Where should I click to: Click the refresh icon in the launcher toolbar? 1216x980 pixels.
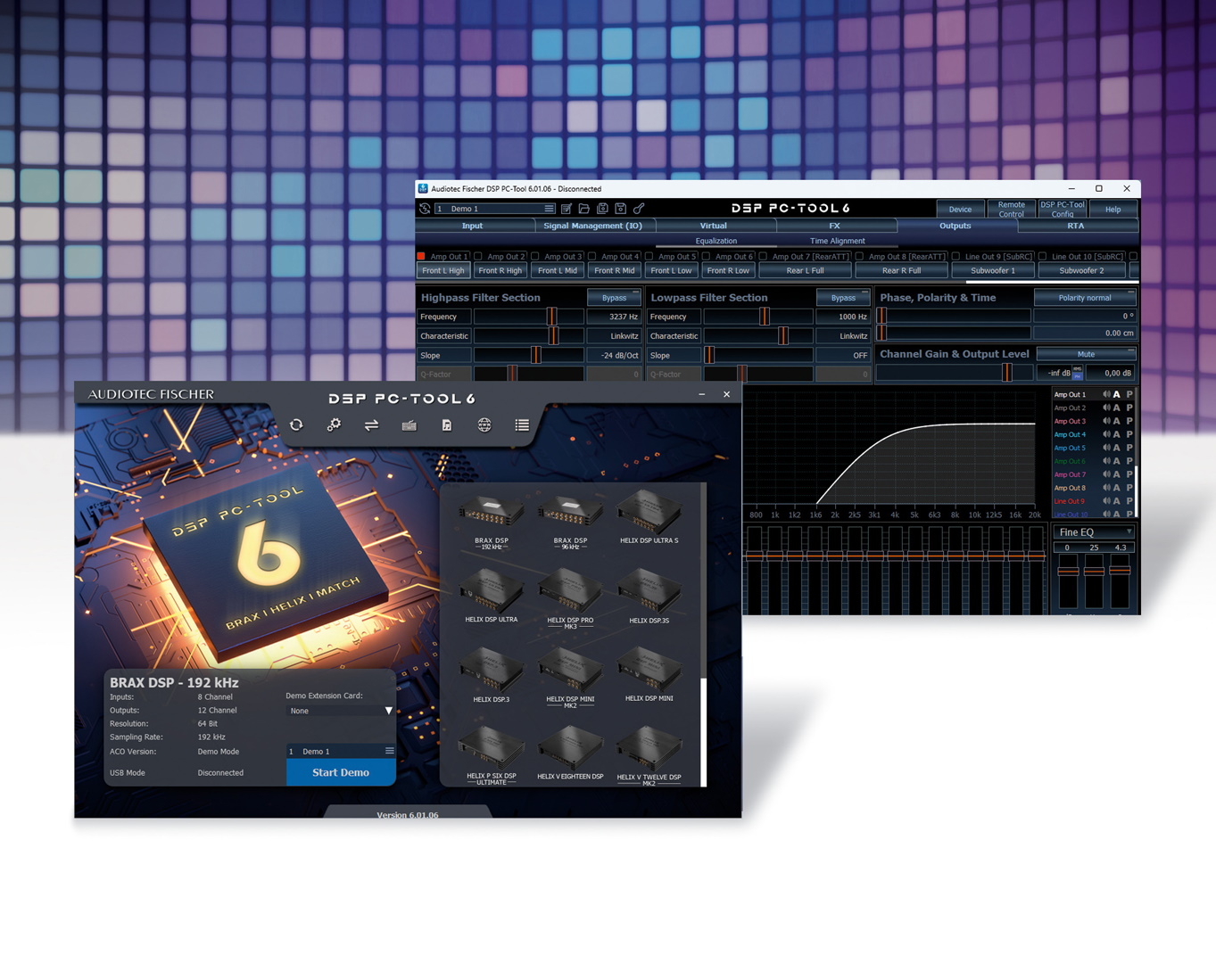296,425
